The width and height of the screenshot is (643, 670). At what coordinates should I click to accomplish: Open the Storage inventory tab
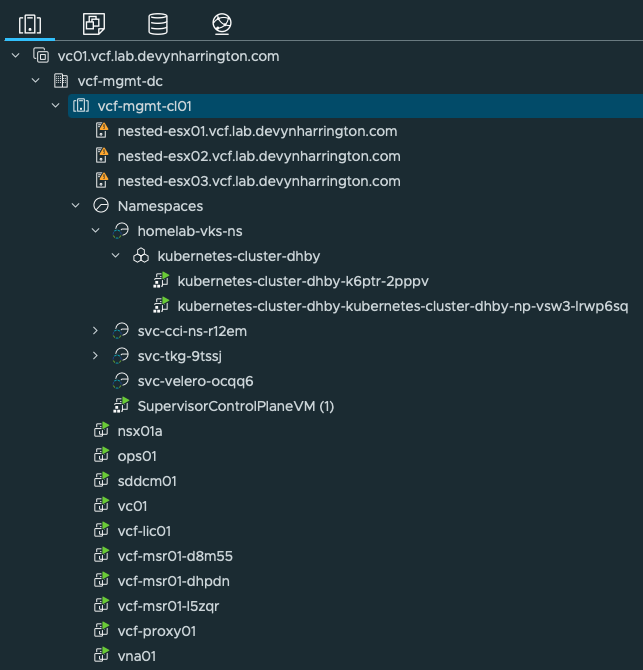[158, 24]
